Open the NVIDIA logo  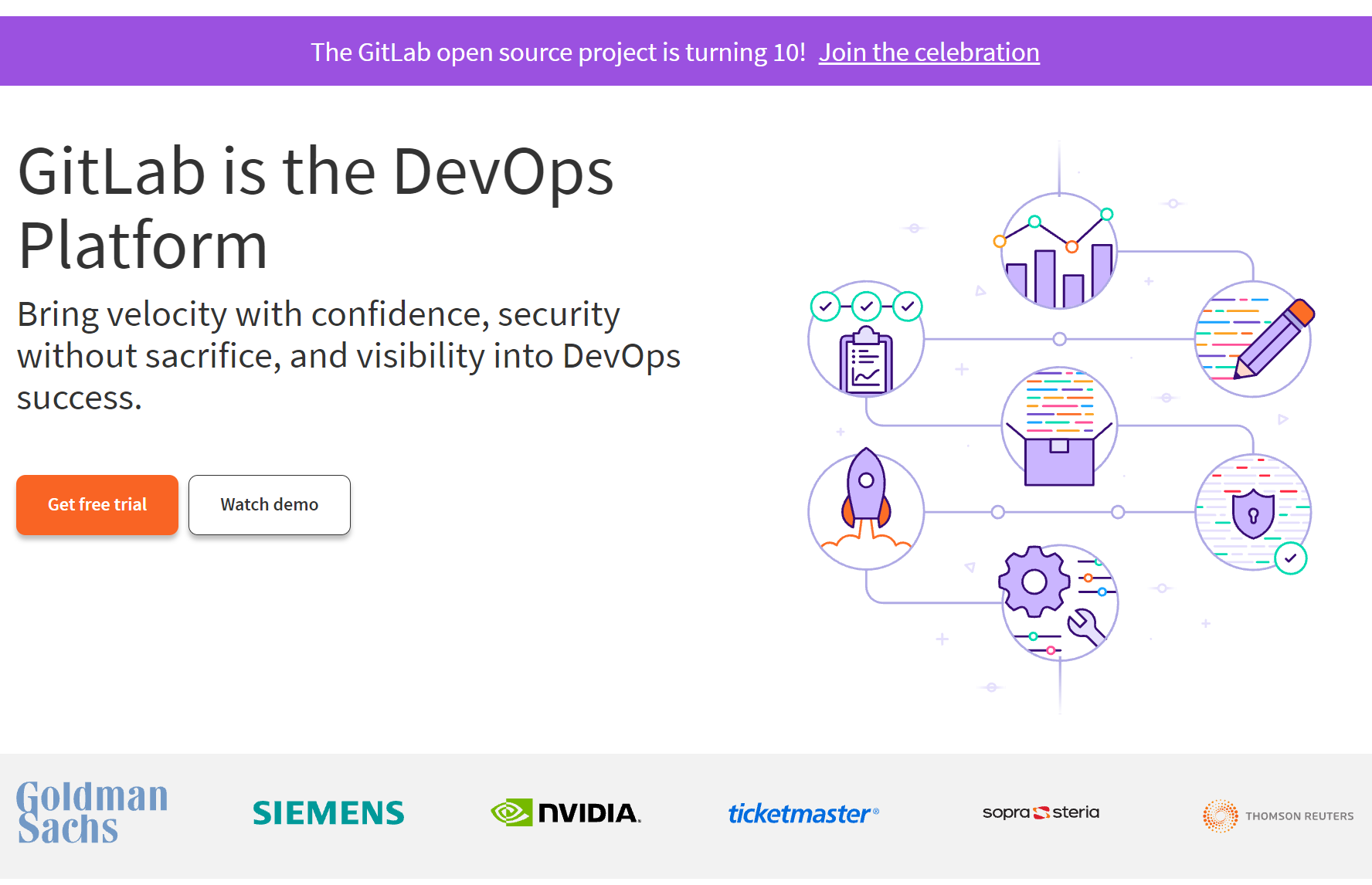click(566, 812)
